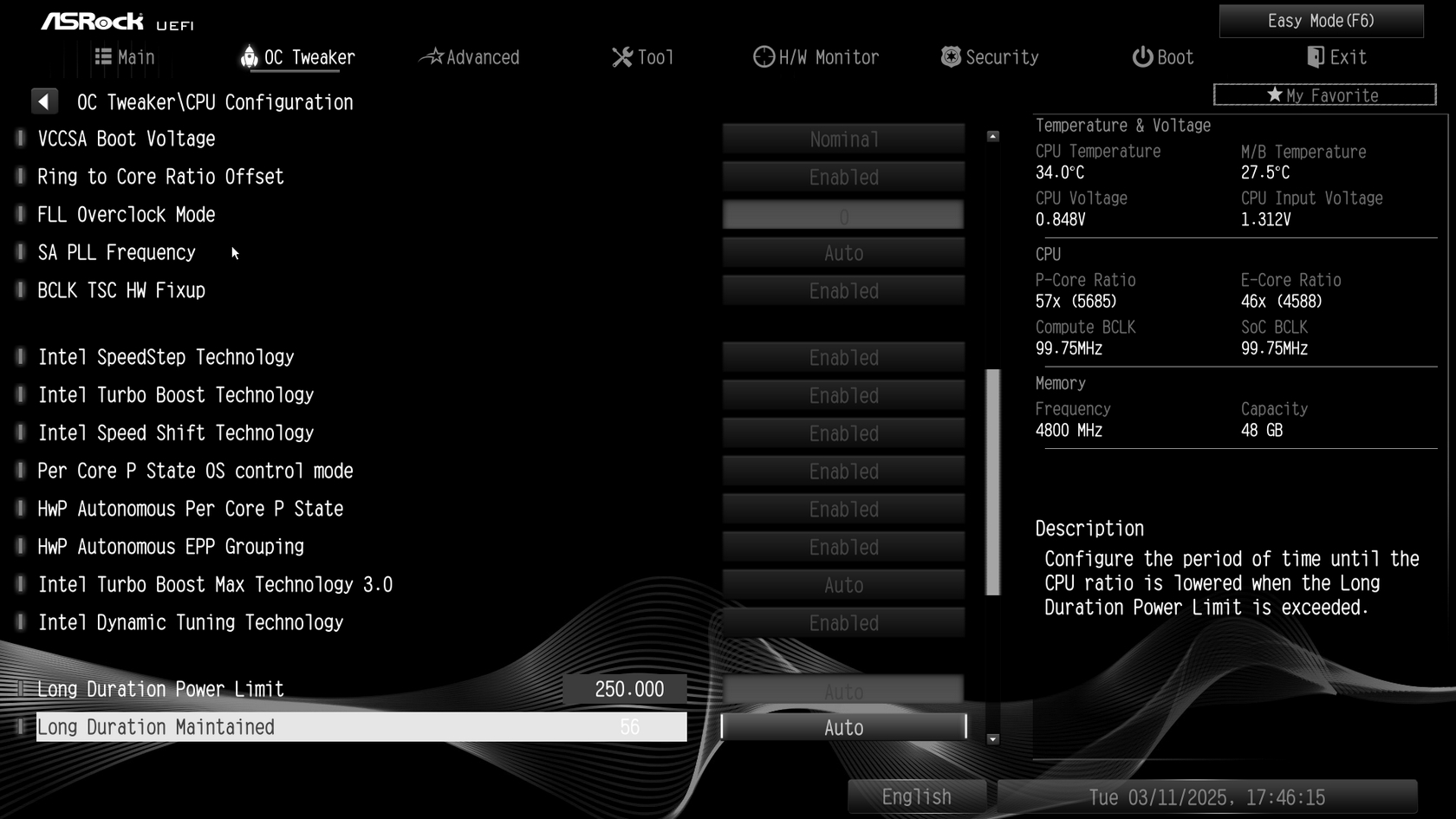The image size is (1456, 819).
Task: Select the HwP Autonomous EPP Grouping label
Action: 171,546
